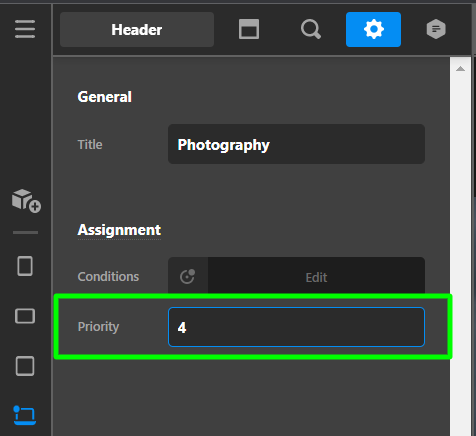This screenshot has width=476, height=436.
Task: Click the Priority label text
Action: [98, 327]
